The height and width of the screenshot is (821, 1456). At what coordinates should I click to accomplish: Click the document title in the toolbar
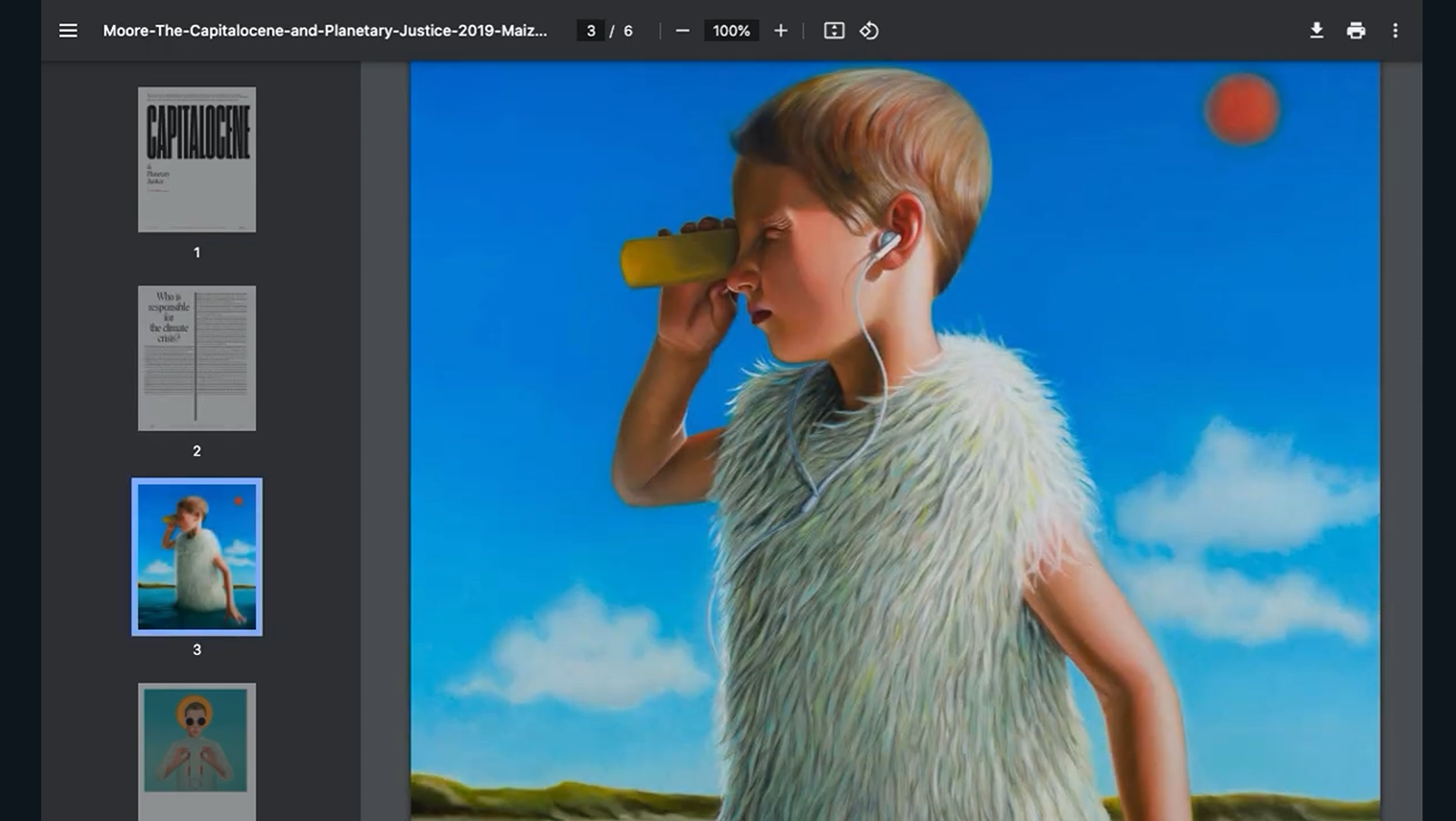point(325,30)
